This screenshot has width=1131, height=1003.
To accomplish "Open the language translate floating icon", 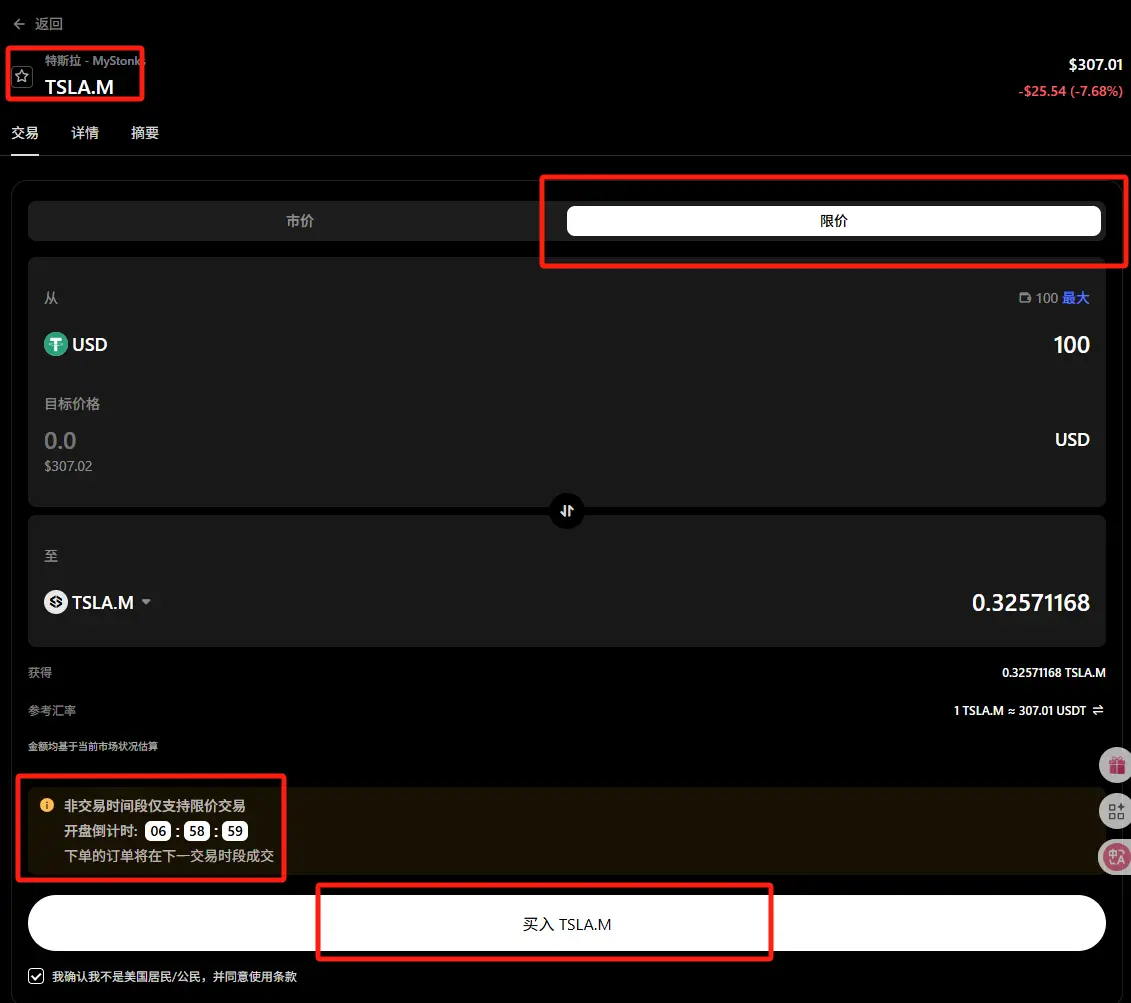I will (x=1116, y=857).
